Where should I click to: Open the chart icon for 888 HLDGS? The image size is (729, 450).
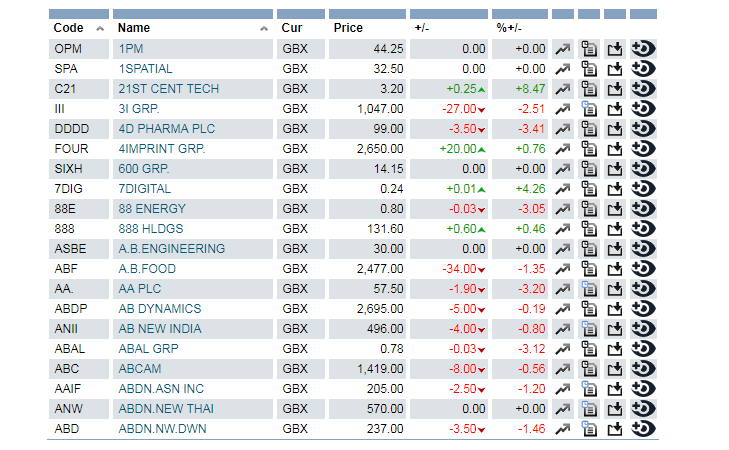pos(563,229)
